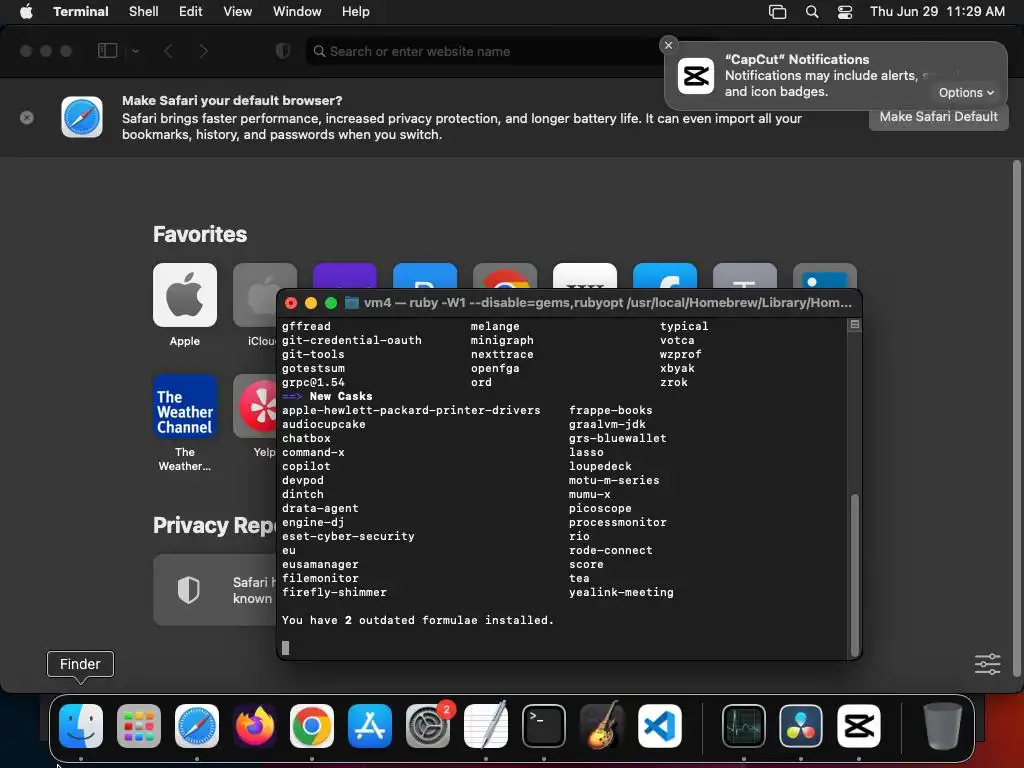1024x768 pixels.
Task: Click the date and time in menu bar
Action: pos(937,11)
